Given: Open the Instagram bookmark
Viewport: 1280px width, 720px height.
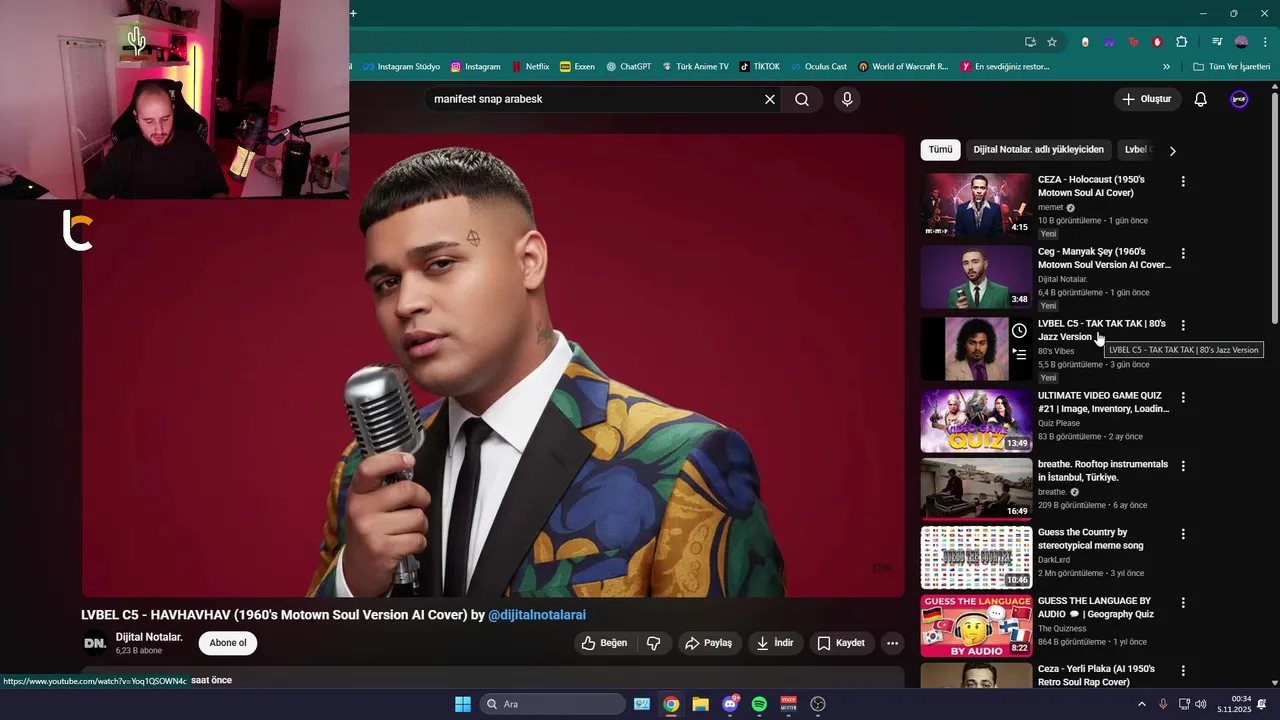Looking at the screenshot, I should click(x=475, y=67).
